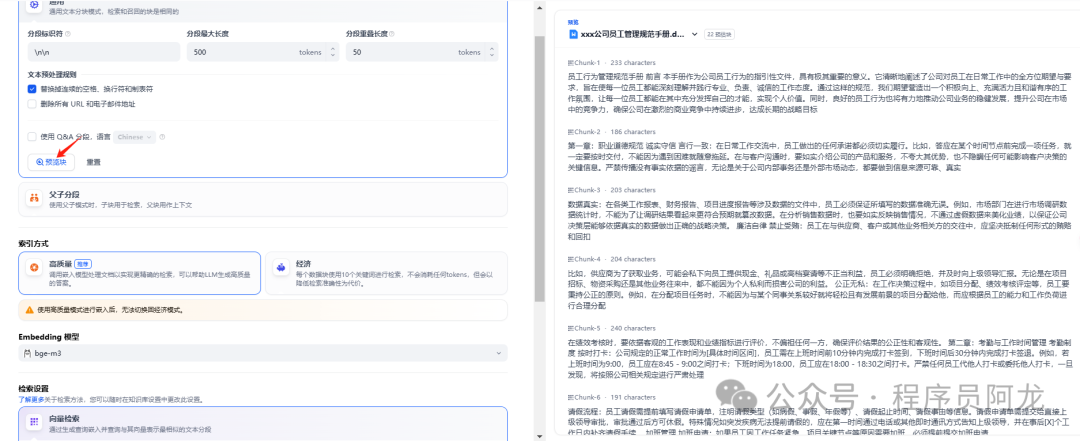Viewport: 1080px width, 441px height.
Task: Click the segment overlap length stepper arrows
Action: click(x=492, y=51)
